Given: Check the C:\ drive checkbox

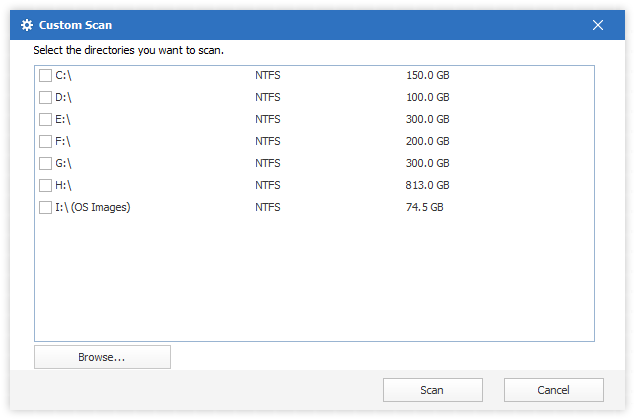Looking at the screenshot, I should 45,75.
